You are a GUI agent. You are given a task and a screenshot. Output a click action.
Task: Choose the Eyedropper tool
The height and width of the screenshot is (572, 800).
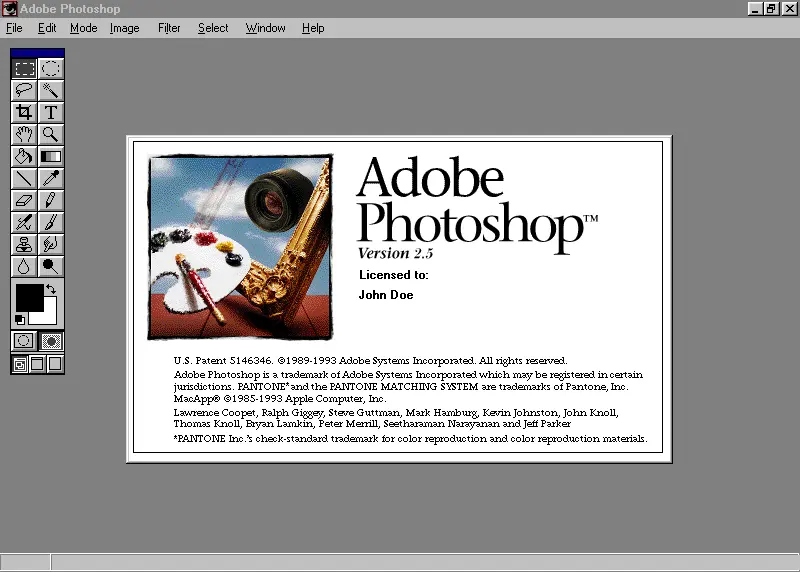click(50, 179)
